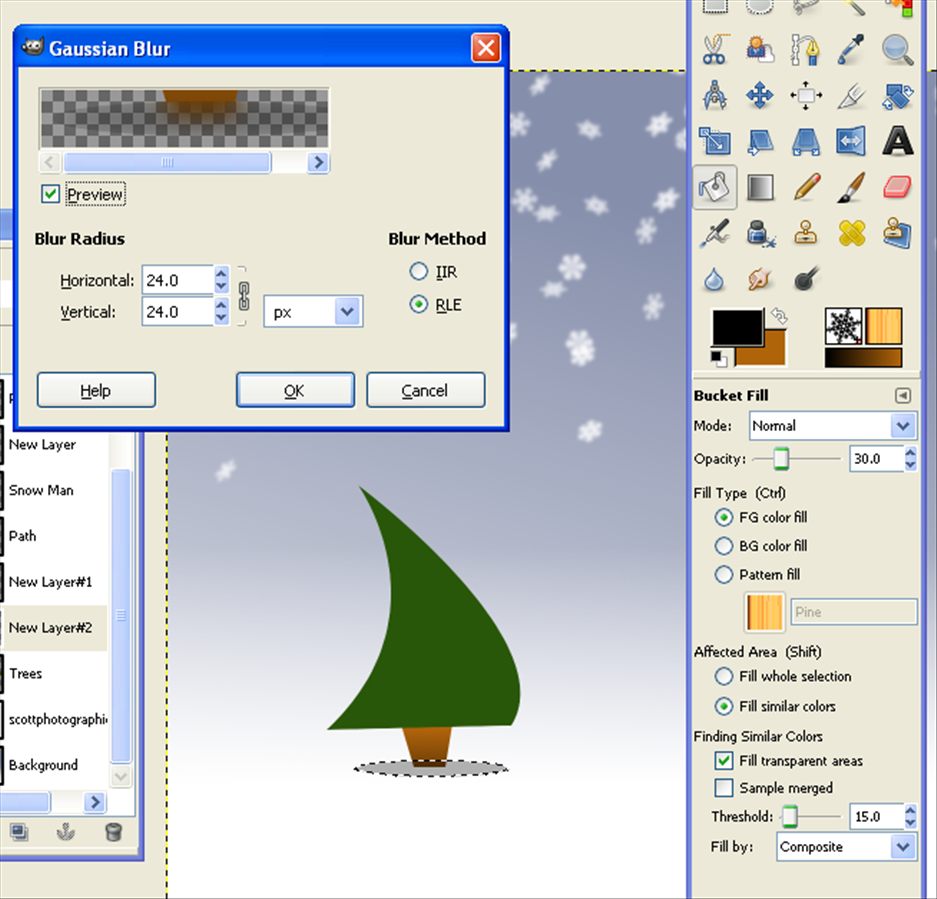Choose Pattern fill type

click(723, 574)
